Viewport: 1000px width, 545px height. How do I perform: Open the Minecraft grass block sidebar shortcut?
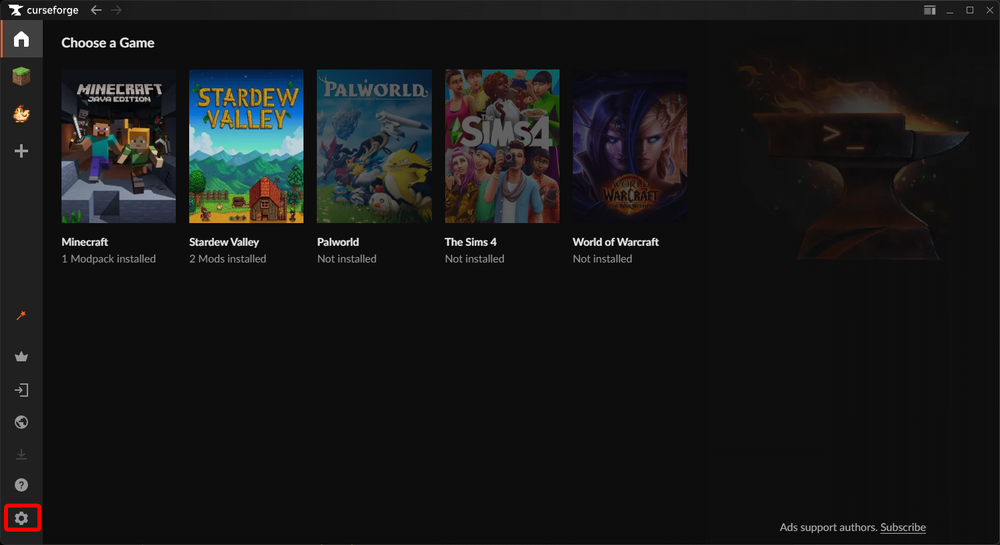[x=21, y=76]
